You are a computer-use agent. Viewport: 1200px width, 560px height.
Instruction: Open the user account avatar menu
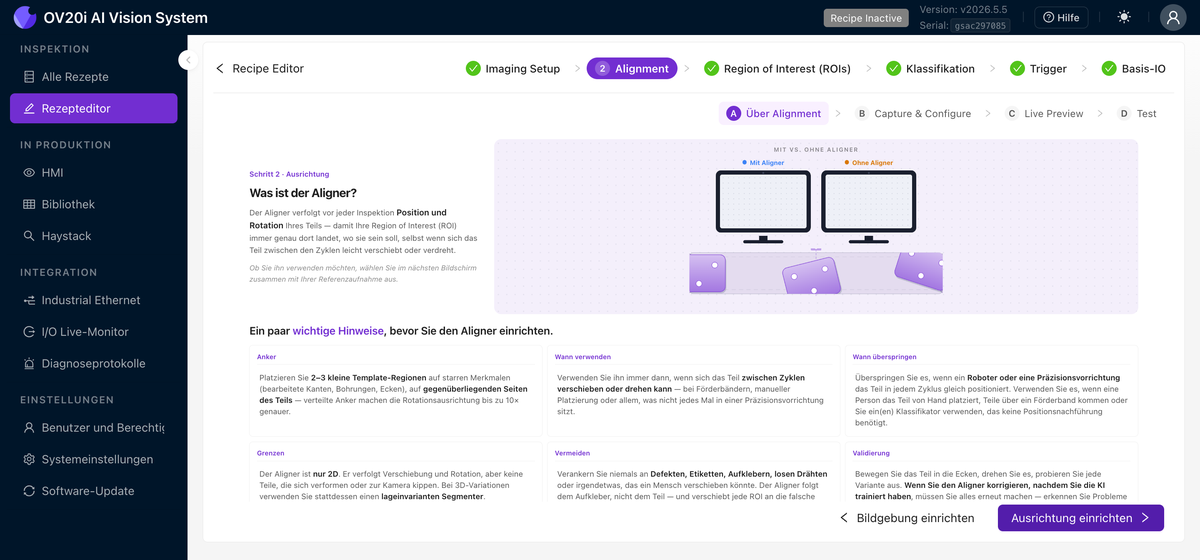point(1173,17)
